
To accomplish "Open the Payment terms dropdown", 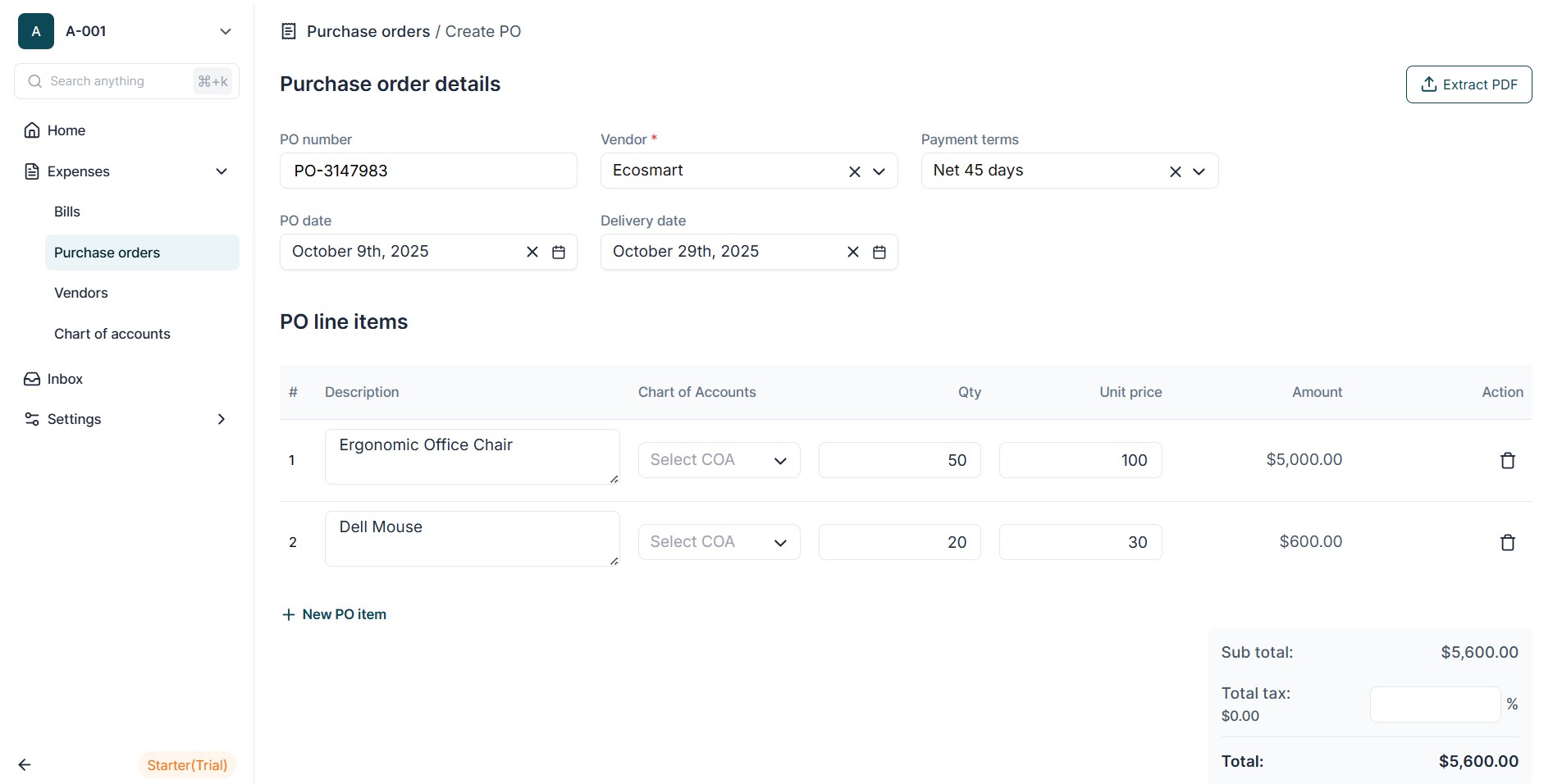I will click(x=1199, y=171).
